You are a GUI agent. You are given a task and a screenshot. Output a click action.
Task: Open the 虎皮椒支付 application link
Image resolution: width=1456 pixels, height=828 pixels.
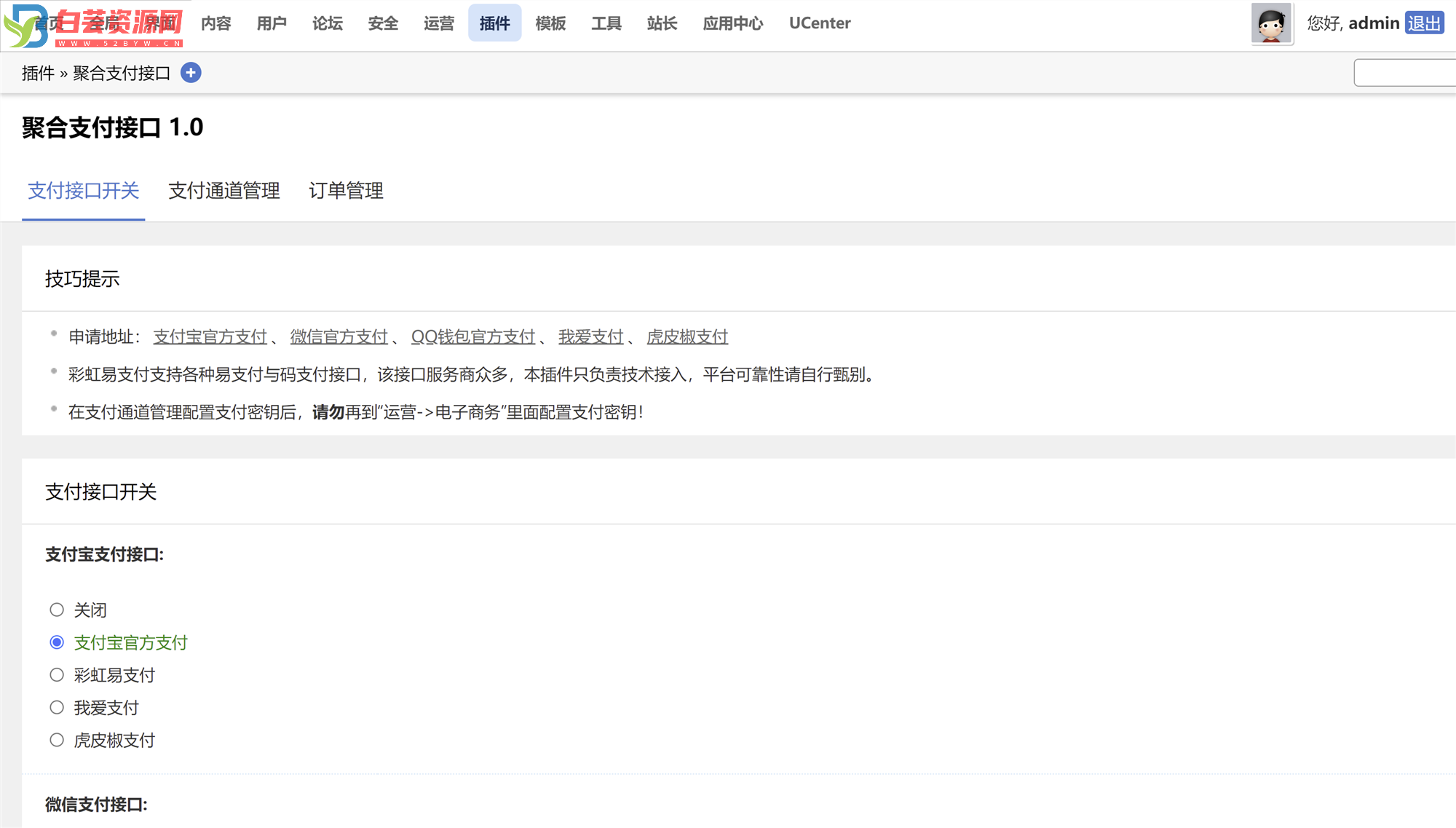[687, 336]
